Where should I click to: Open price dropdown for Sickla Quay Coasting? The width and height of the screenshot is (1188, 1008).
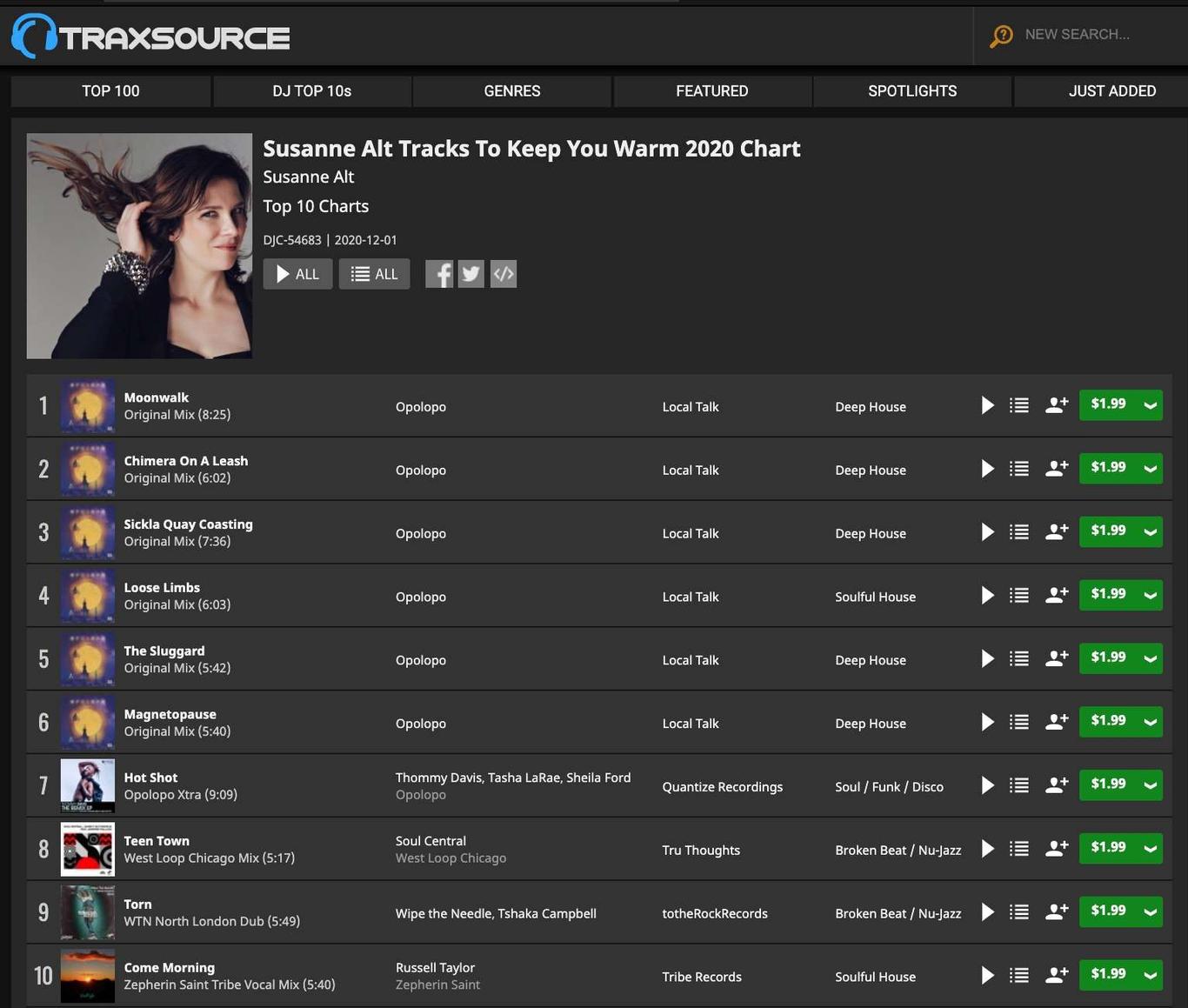tap(1151, 532)
